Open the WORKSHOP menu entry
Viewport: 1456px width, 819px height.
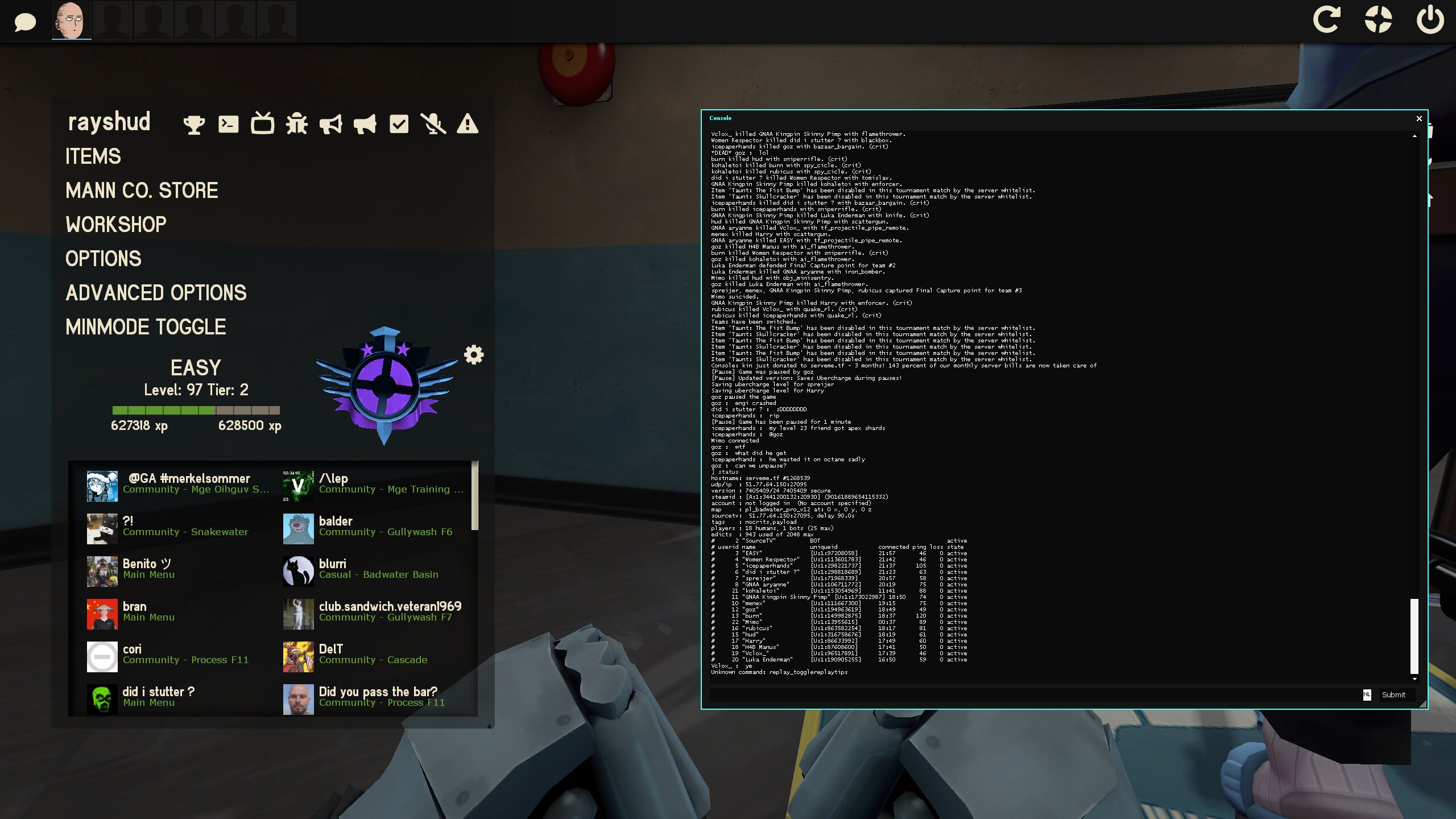click(x=116, y=225)
